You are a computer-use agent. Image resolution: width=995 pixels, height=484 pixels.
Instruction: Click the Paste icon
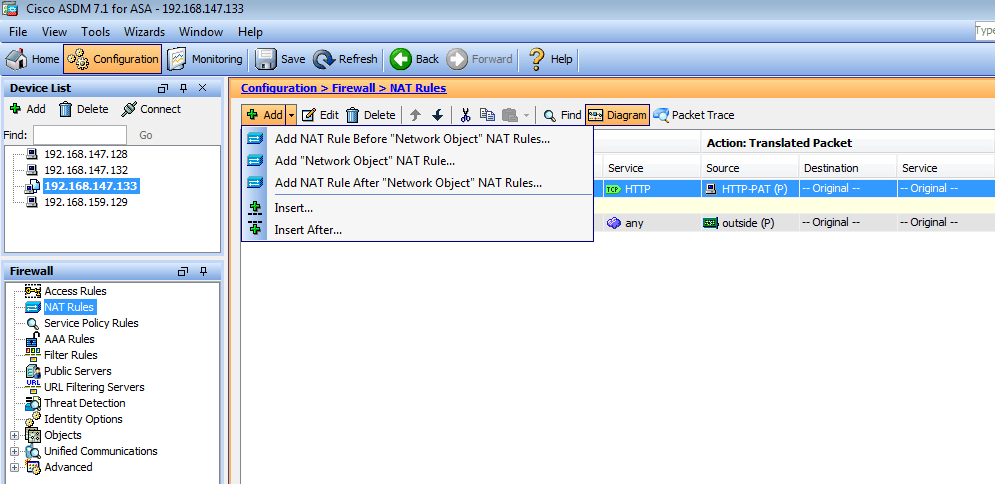click(x=510, y=115)
